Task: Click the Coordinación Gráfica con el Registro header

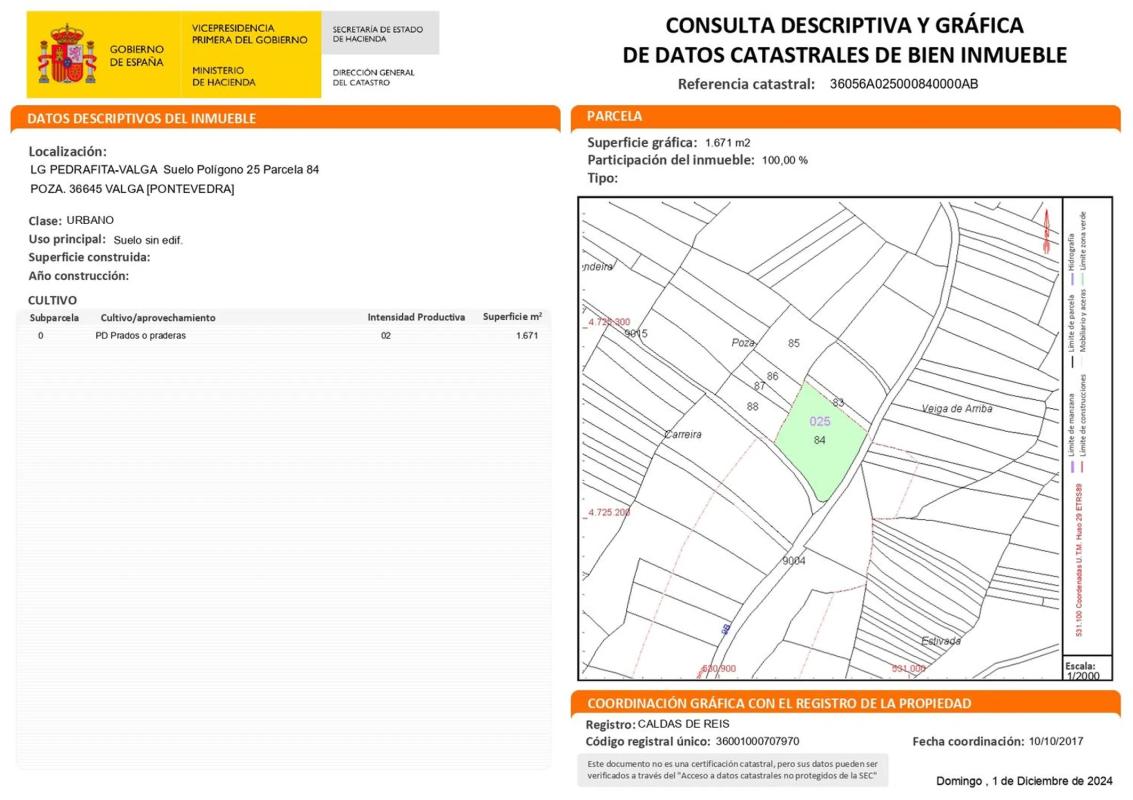Action: 779,703
